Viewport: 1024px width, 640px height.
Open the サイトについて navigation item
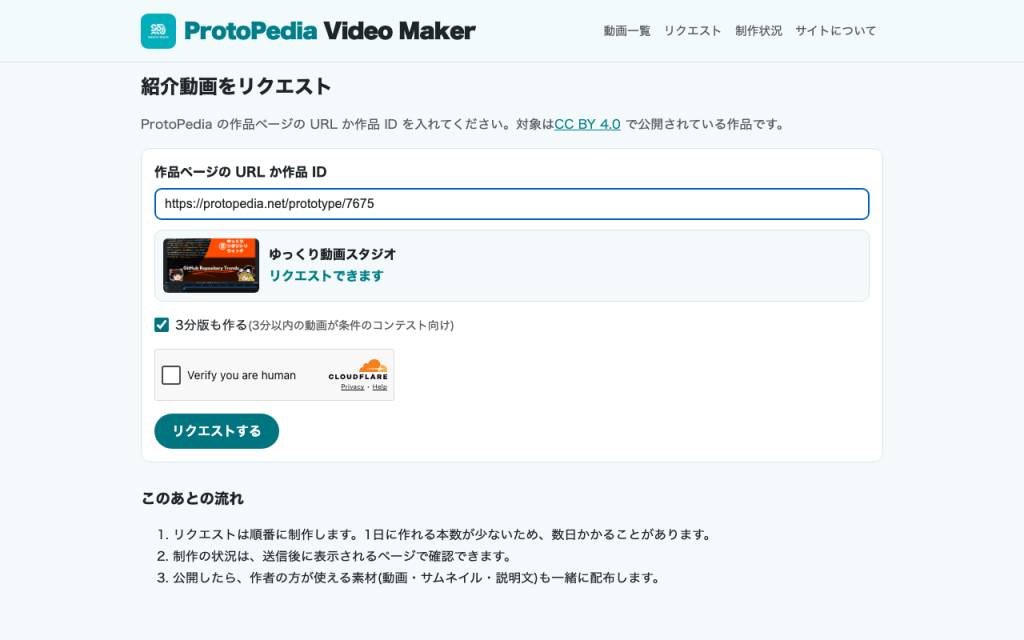click(x=836, y=31)
